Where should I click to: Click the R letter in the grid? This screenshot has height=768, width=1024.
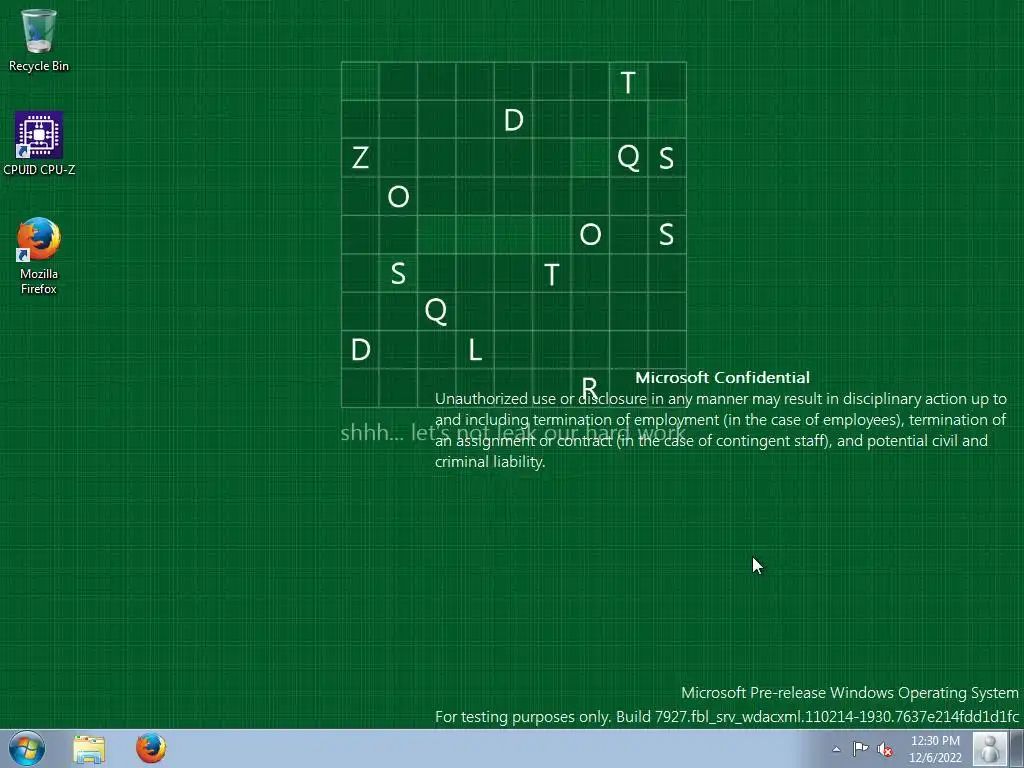589,387
